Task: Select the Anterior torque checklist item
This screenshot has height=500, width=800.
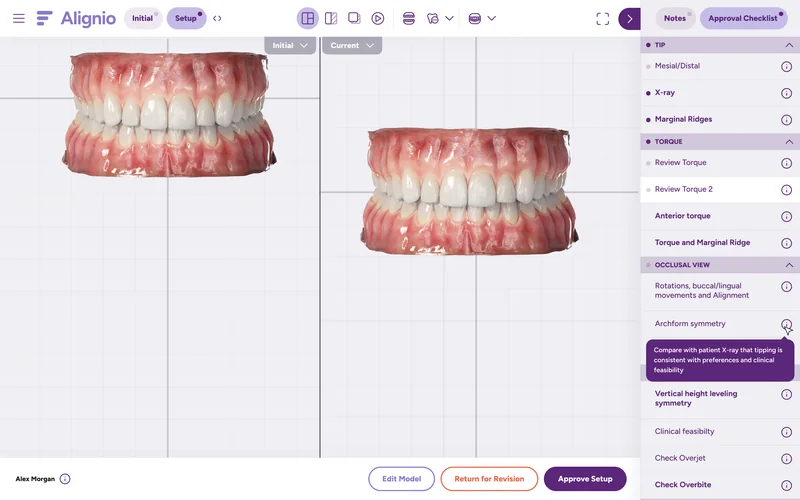Action: (x=720, y=216)
